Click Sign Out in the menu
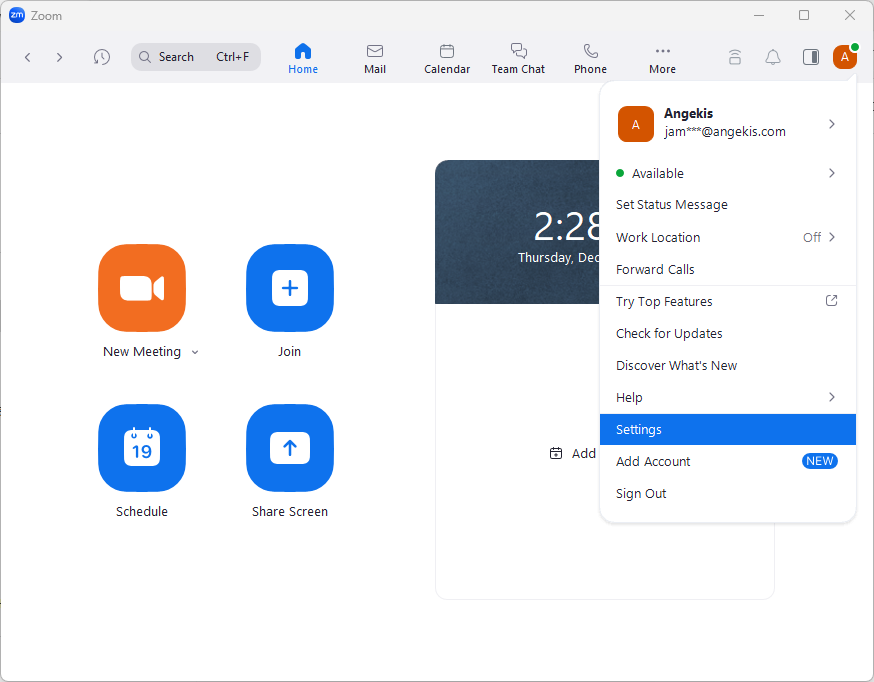 tap(641, 493)
